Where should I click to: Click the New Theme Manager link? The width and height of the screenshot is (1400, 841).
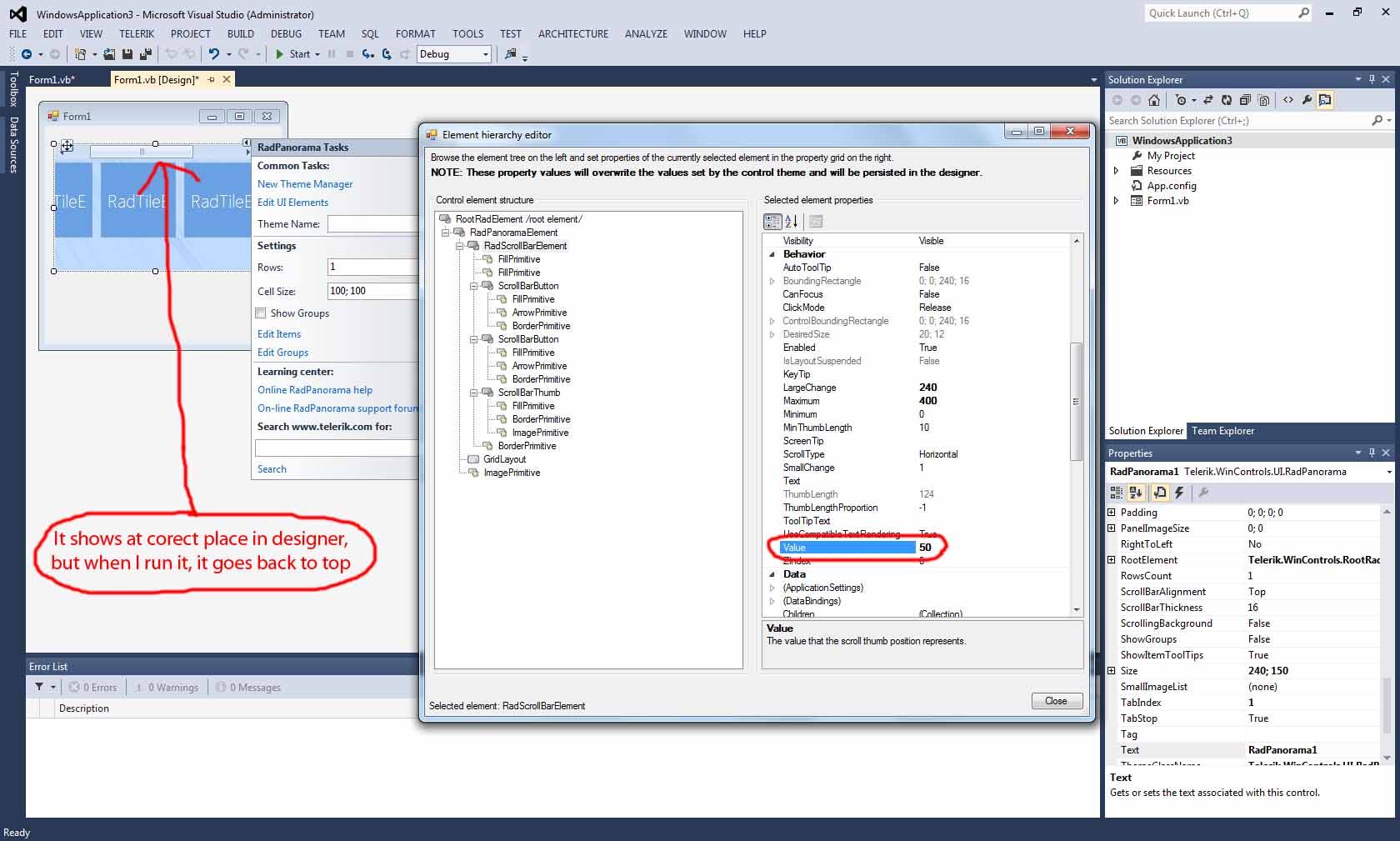305,184
